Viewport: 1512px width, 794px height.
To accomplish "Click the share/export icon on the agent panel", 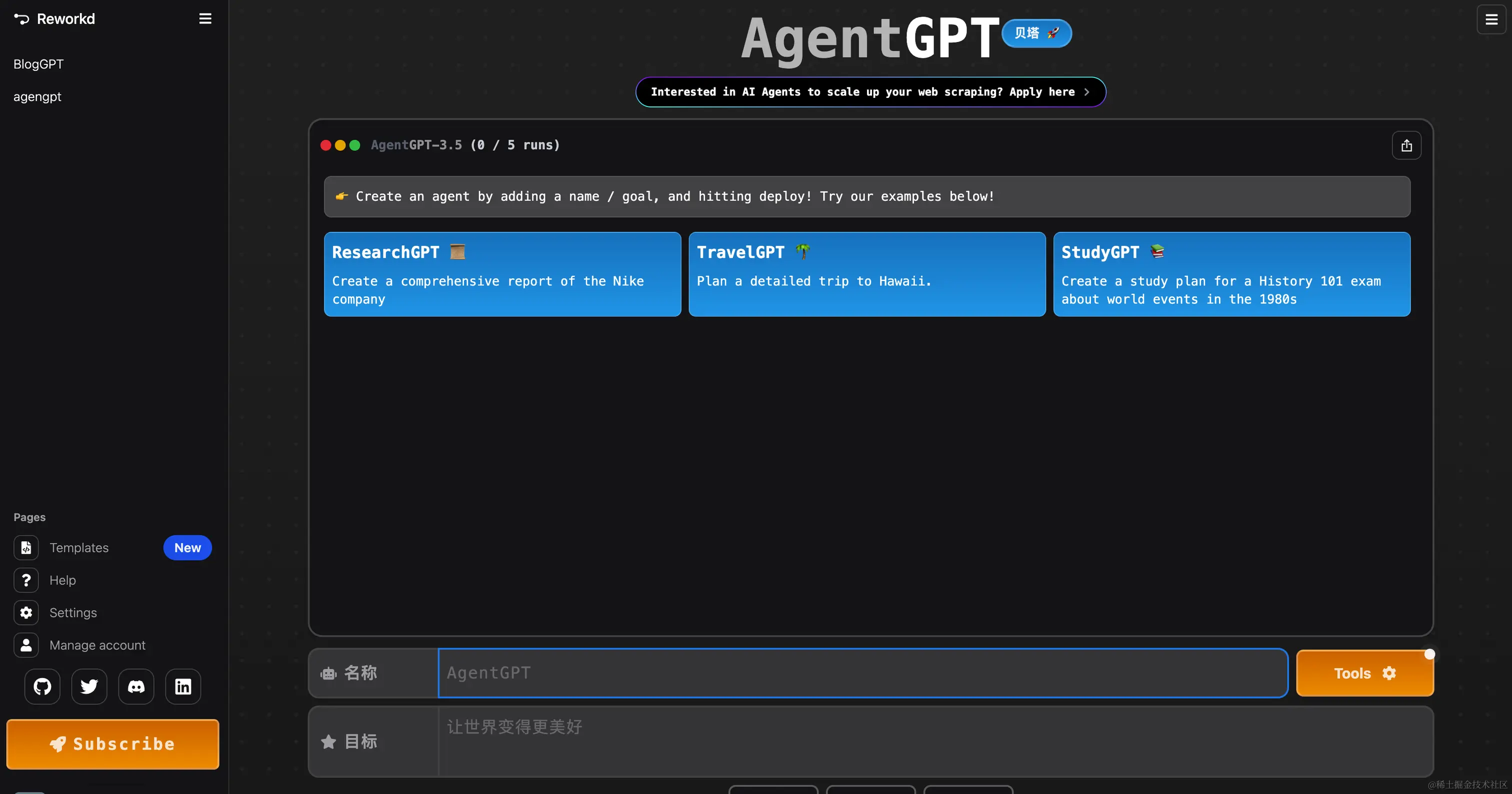I will [1406, 145].
